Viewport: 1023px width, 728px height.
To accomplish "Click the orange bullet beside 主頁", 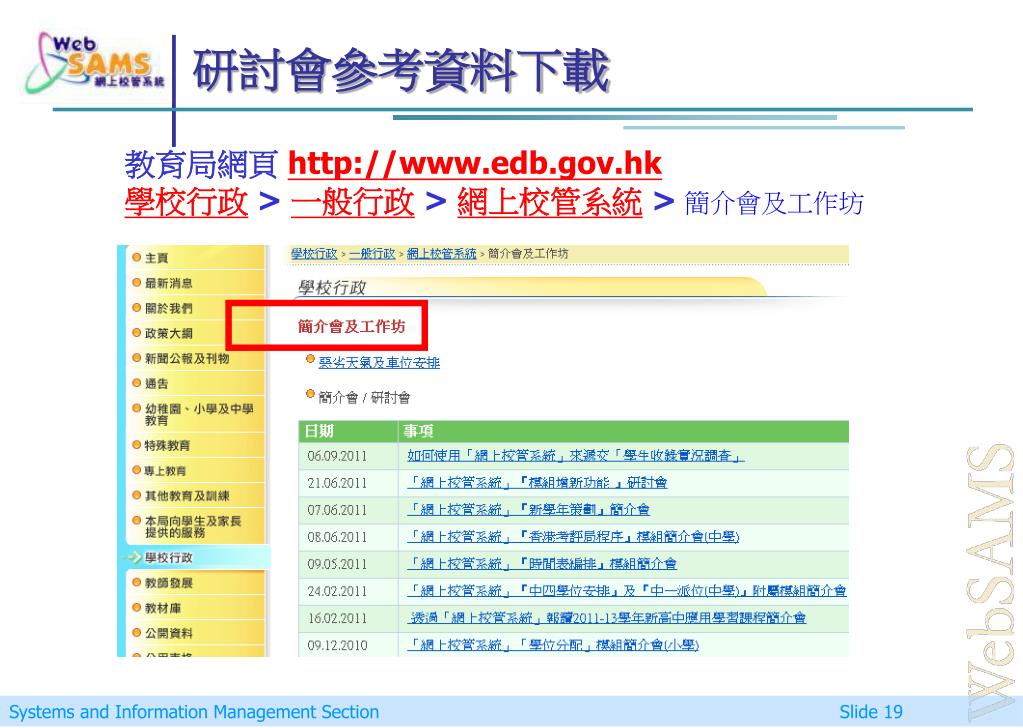I will [136, 257].
